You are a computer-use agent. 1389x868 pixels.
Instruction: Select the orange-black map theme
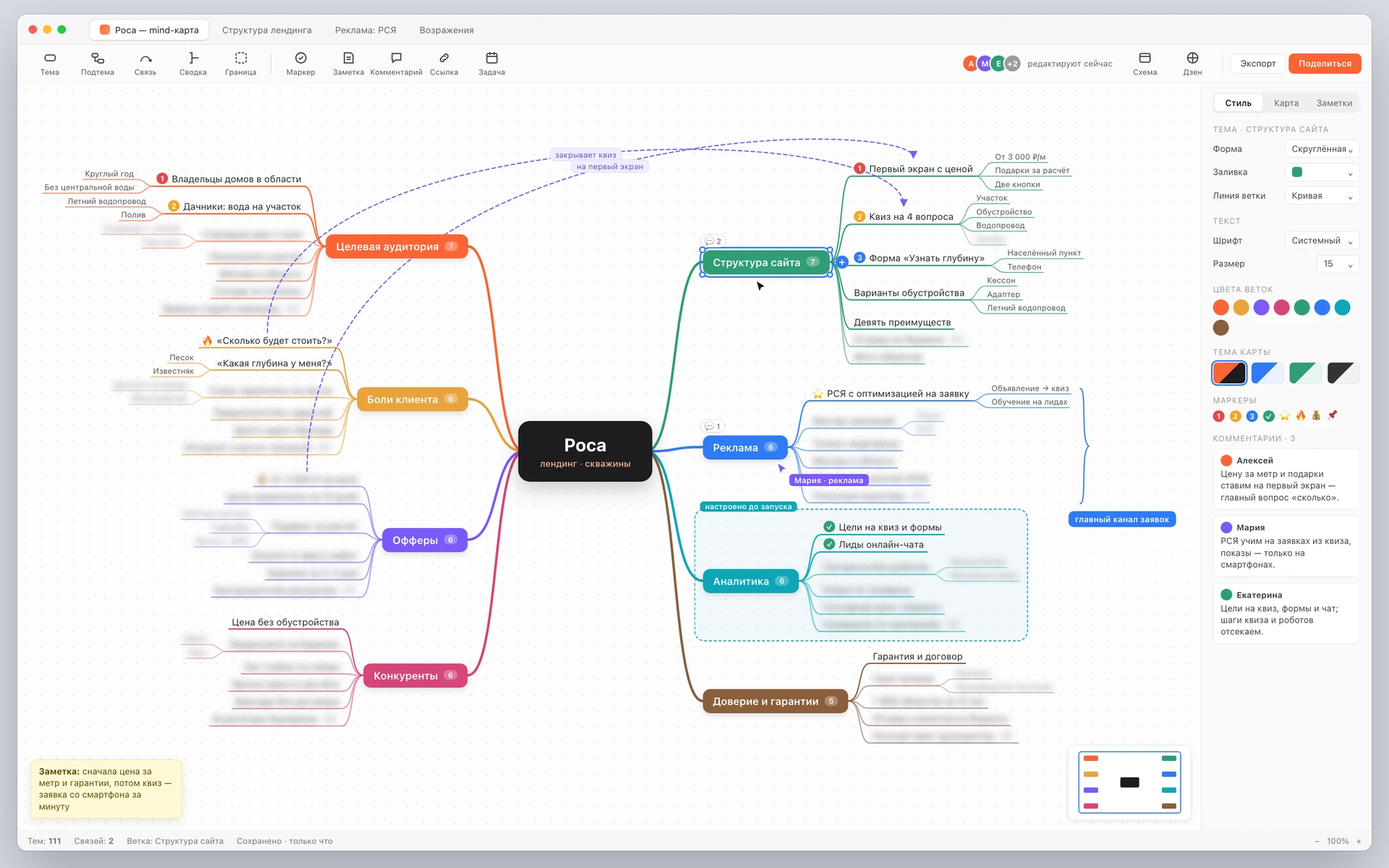point(1229,373)
